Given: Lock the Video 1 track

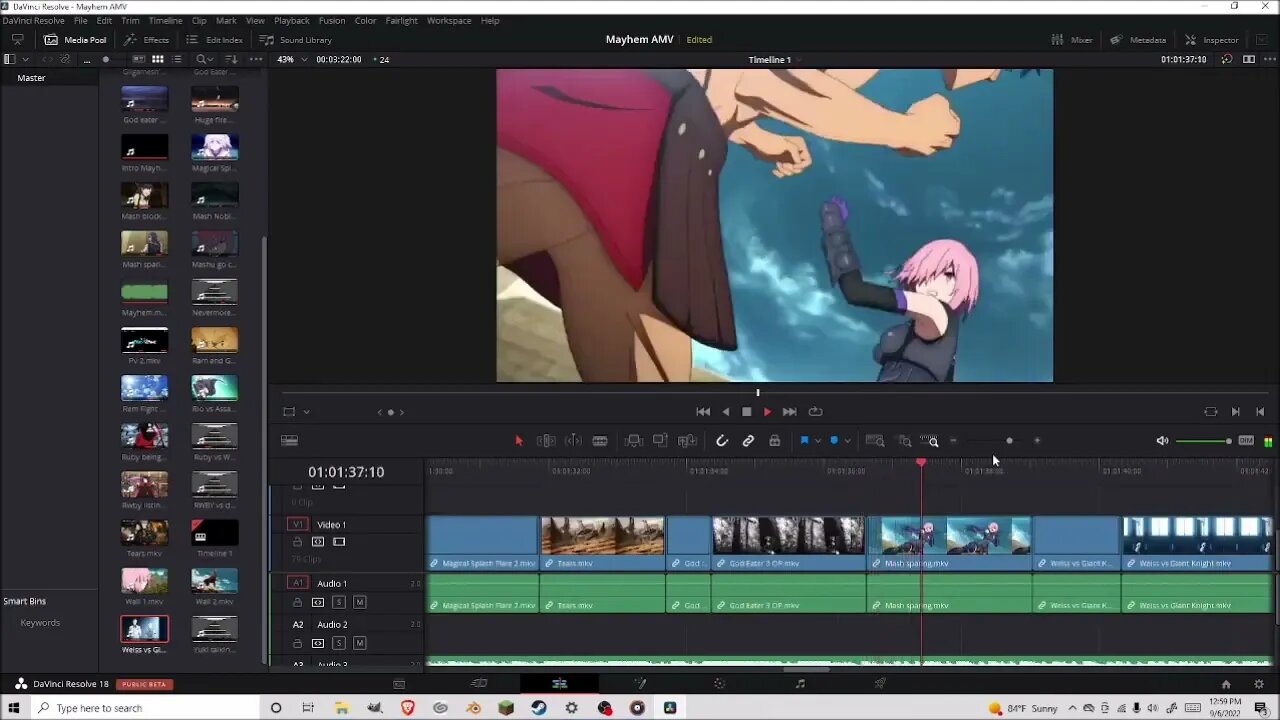Looking at the screenshot, I should coord(297,542).
